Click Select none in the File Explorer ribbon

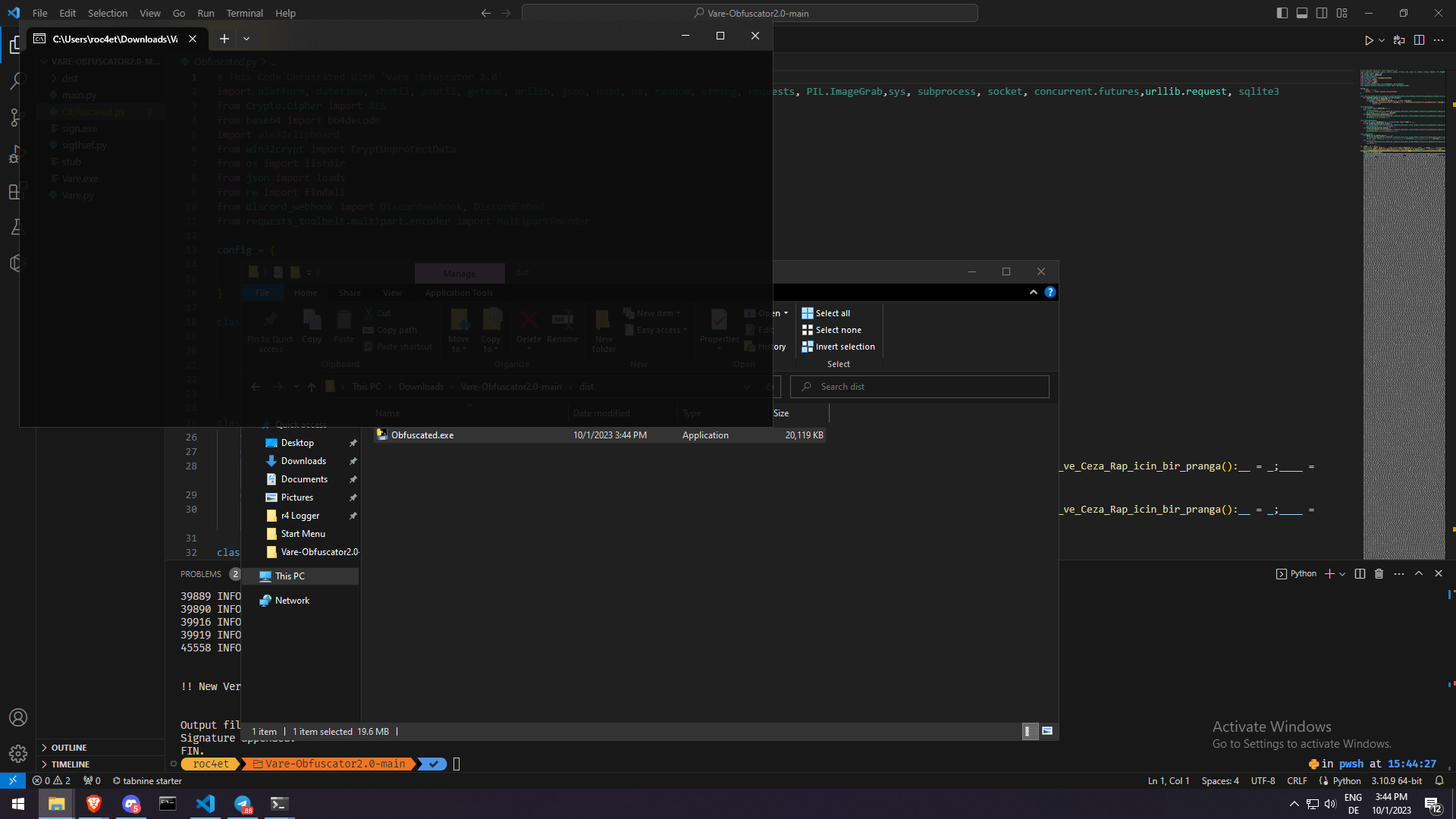(x=831, y=330)
